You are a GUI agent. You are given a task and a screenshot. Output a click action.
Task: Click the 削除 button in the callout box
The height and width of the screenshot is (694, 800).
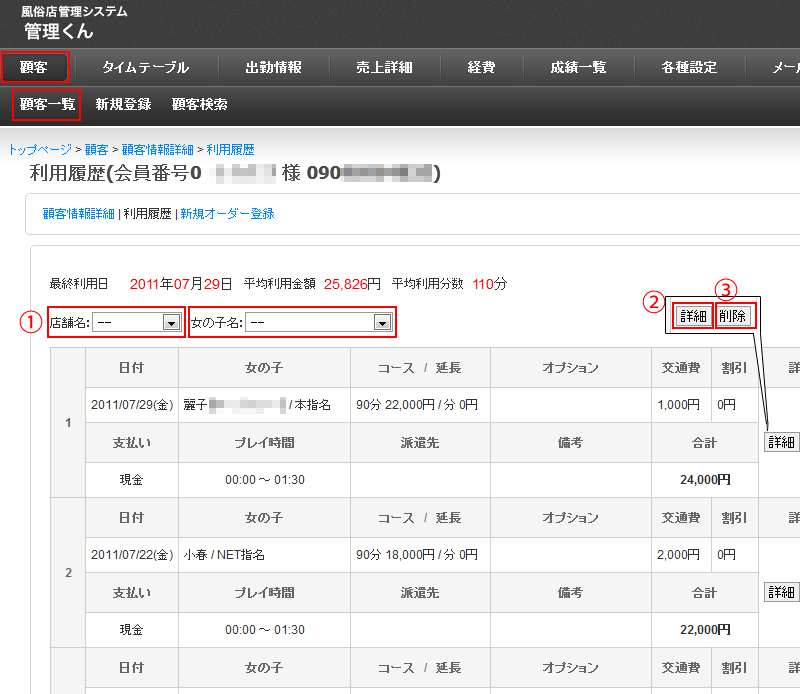[733, 316]
